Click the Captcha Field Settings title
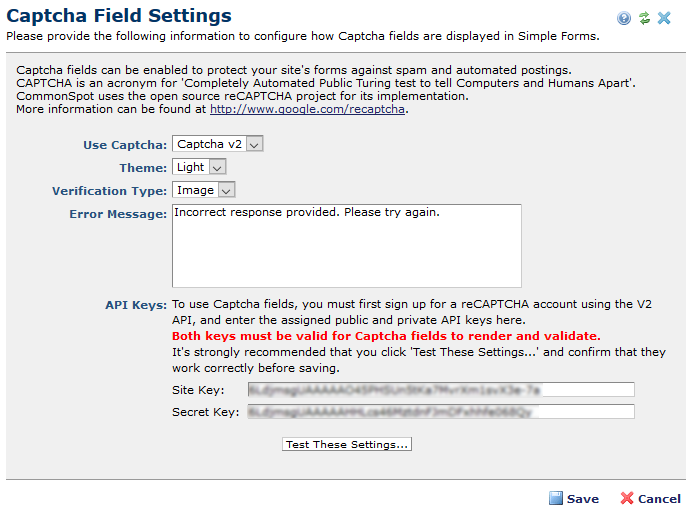The height and width of the screenshot is (517, 688). pos(119,16)
